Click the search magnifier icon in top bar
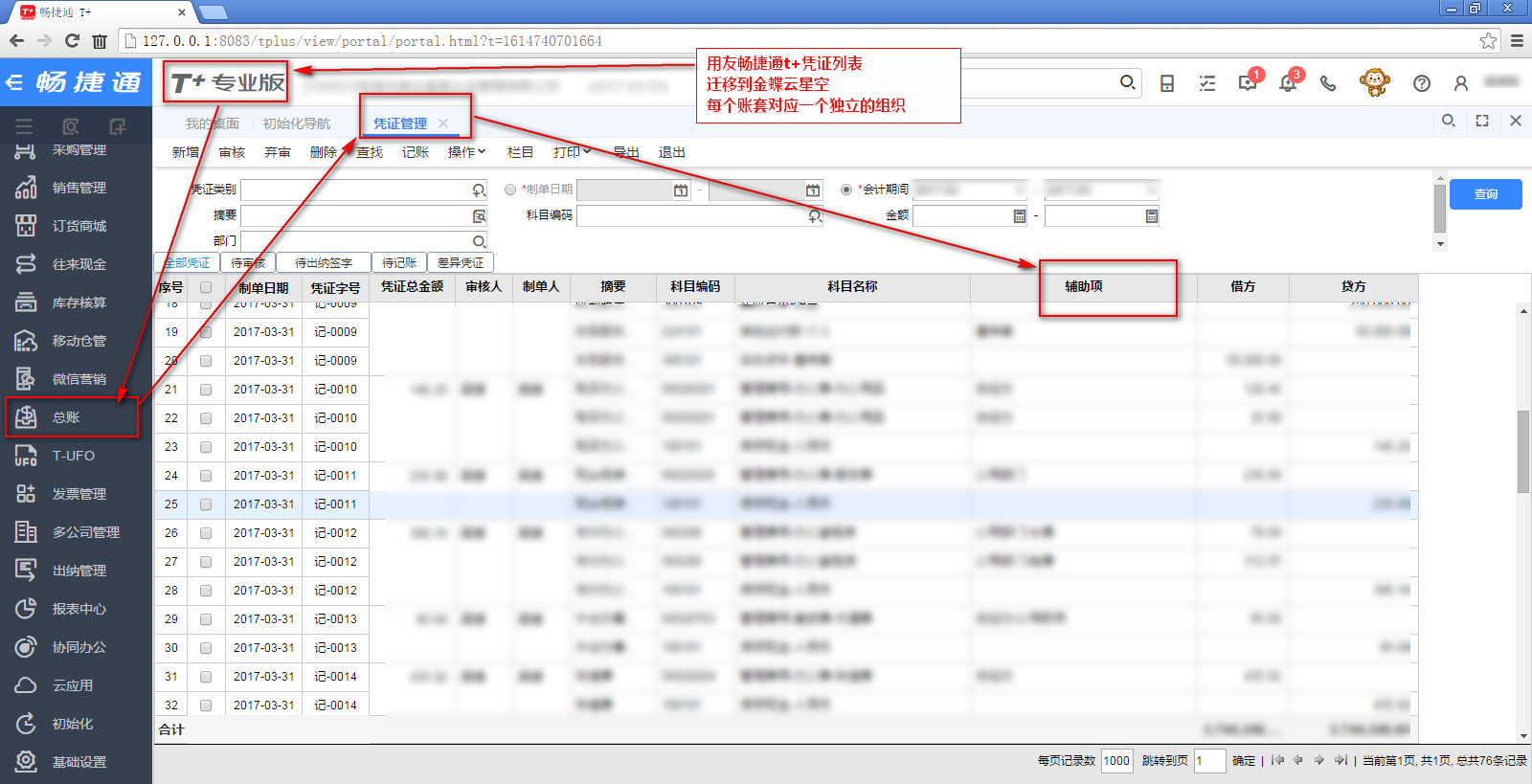 point(1128,83)
